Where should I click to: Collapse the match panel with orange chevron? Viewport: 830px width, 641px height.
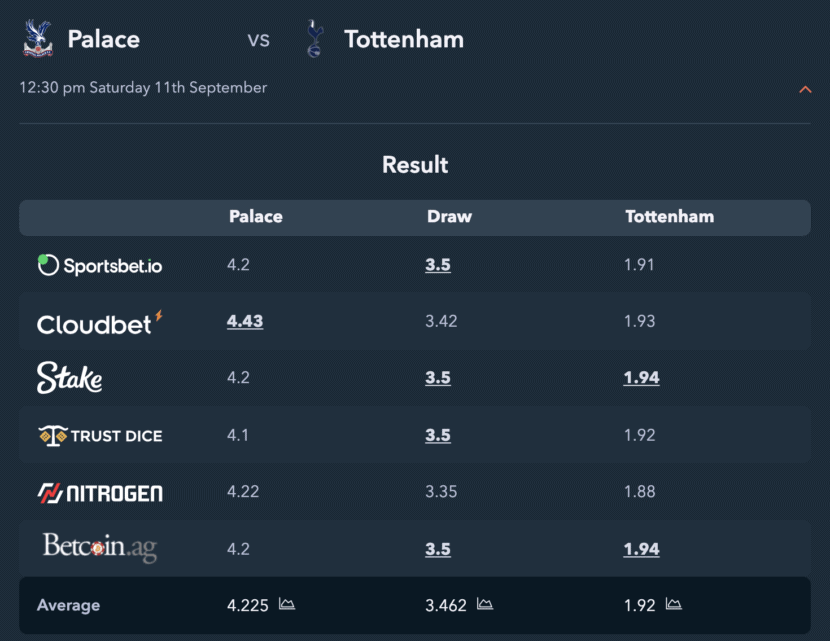coord(805,89)
